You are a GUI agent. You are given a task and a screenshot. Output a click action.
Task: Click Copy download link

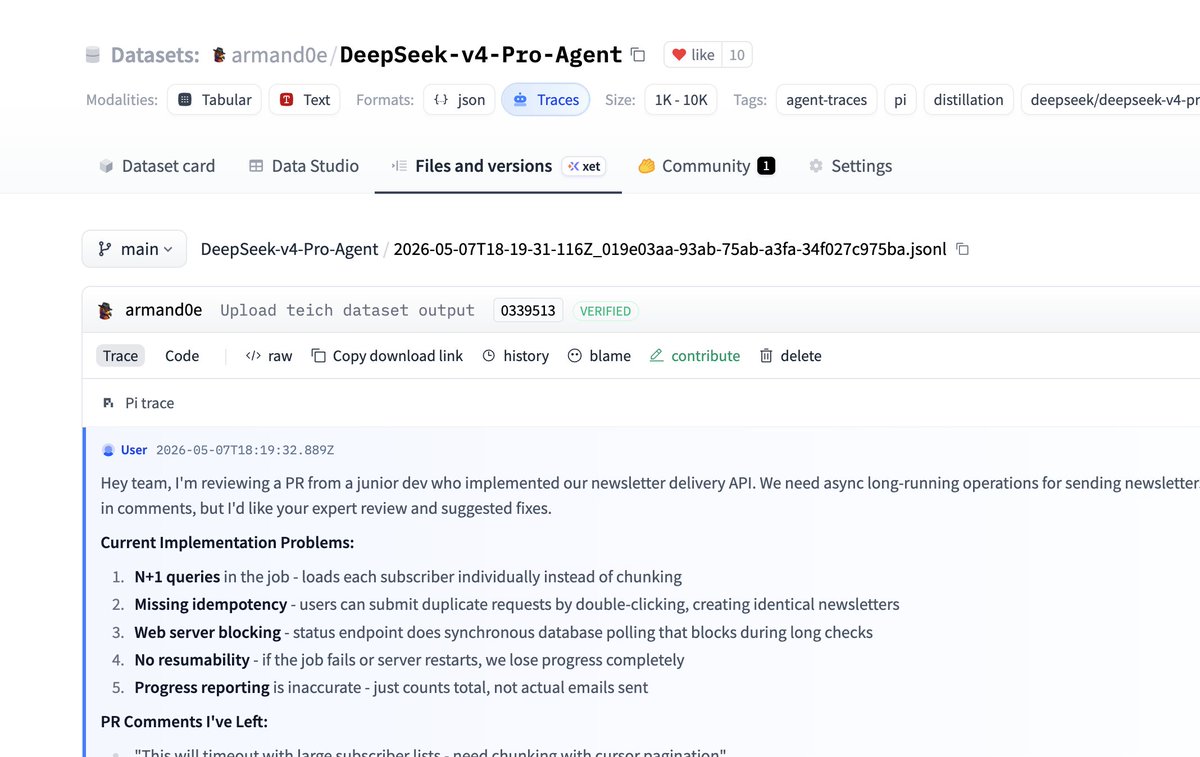click(387, 356)
